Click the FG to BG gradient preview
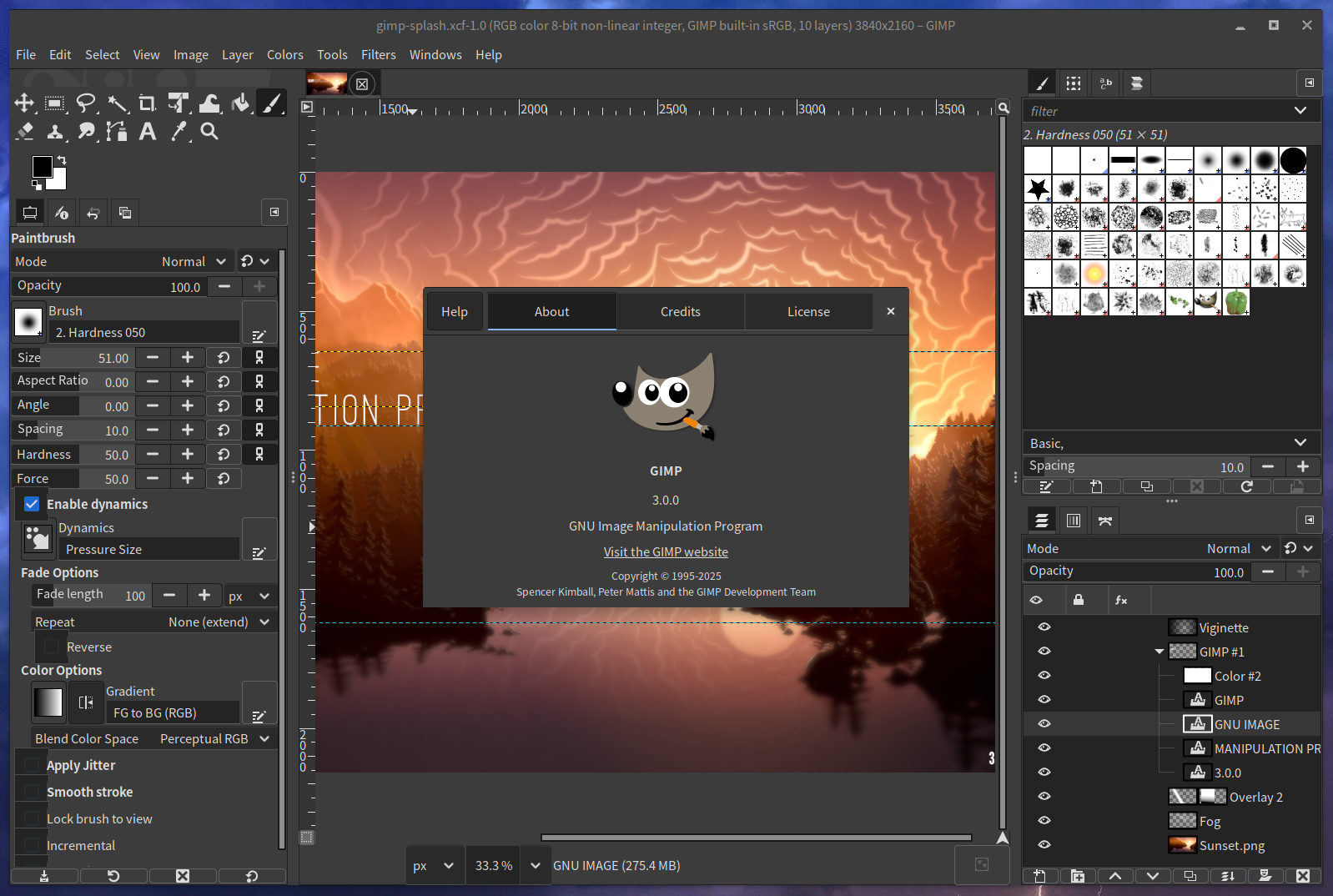 [48, 702]
